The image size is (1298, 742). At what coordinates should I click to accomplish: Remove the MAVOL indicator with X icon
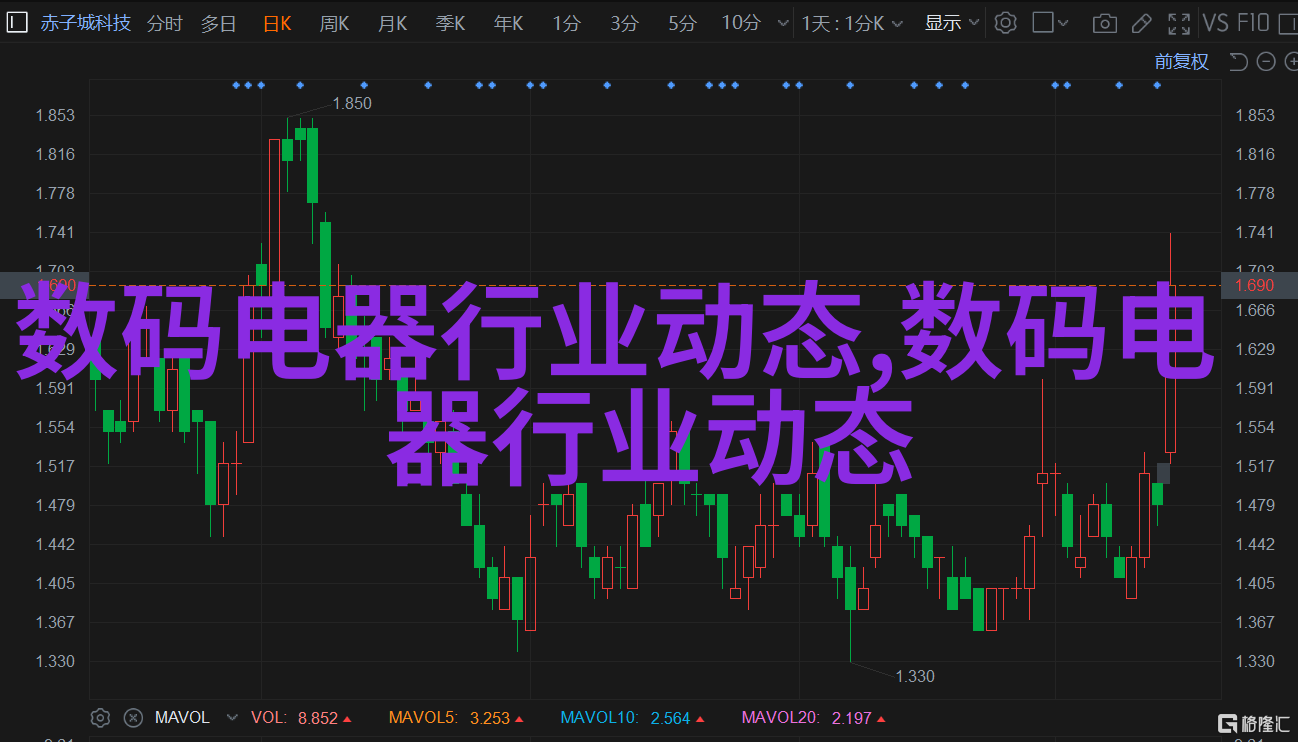133,717
